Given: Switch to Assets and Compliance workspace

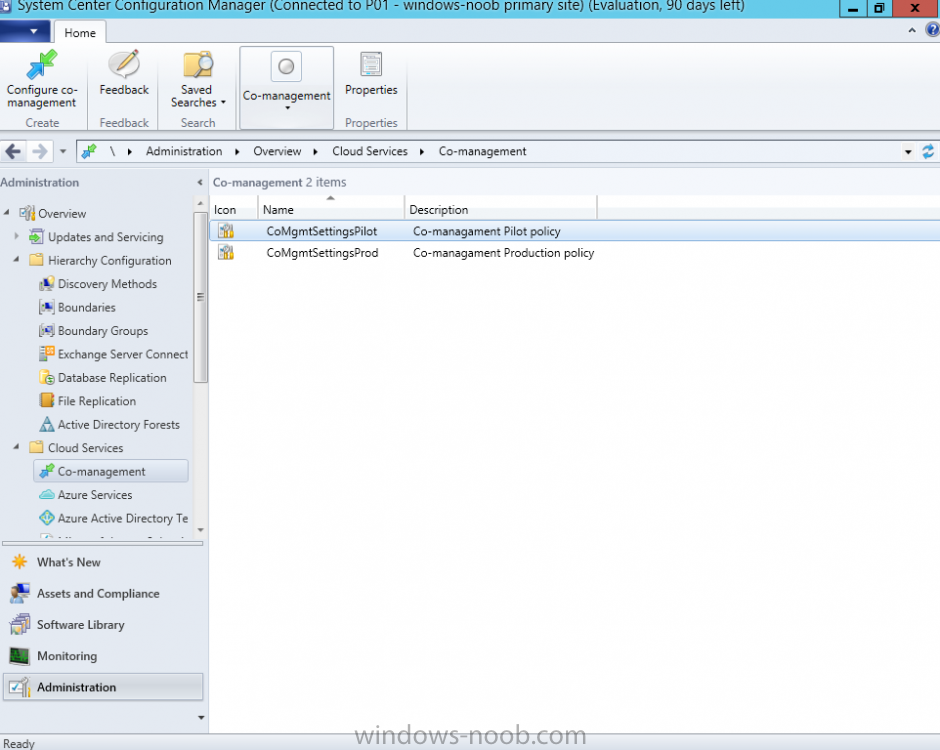Looking at the screenshot, I should click(x=98, y=594).
